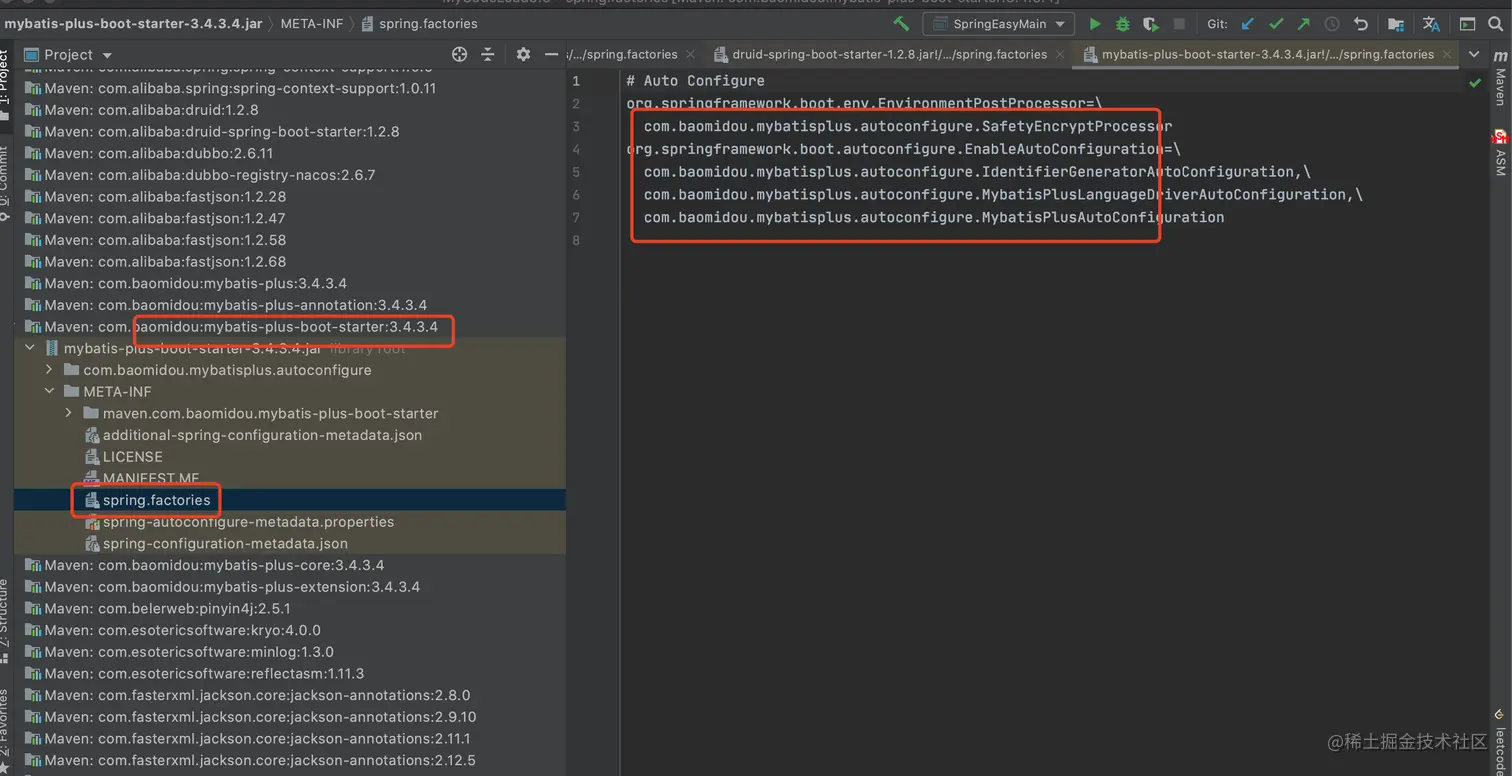The image size is (1512, 776).
Task: Open the Project view mode dropdown
Action: click(68, 55)
